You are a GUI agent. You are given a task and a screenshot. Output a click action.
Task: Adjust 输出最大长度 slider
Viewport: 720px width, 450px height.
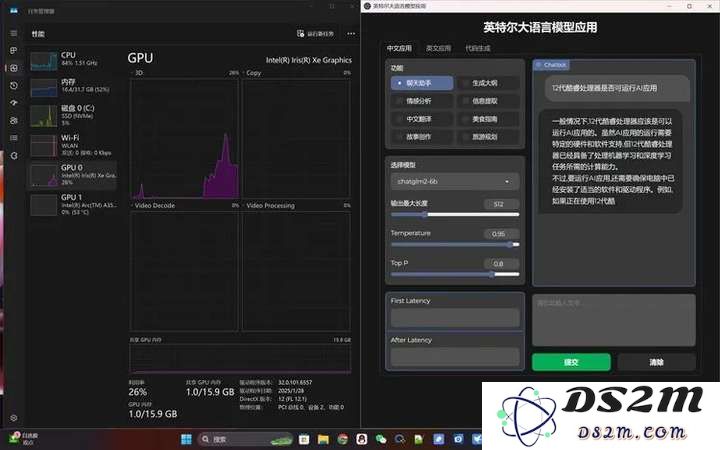click(x=455, y=214)
